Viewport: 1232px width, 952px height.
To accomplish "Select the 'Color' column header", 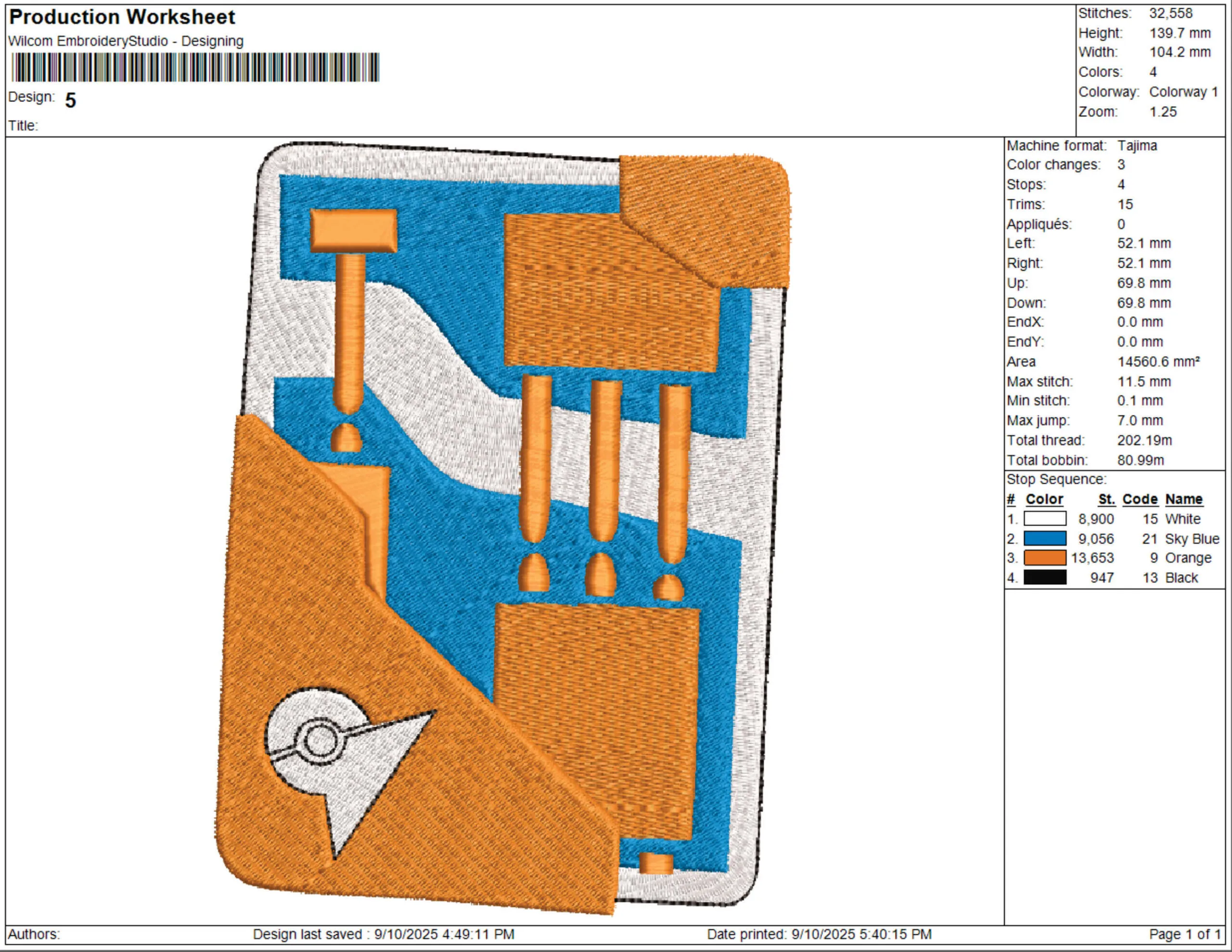I will tap(1044, 499).
